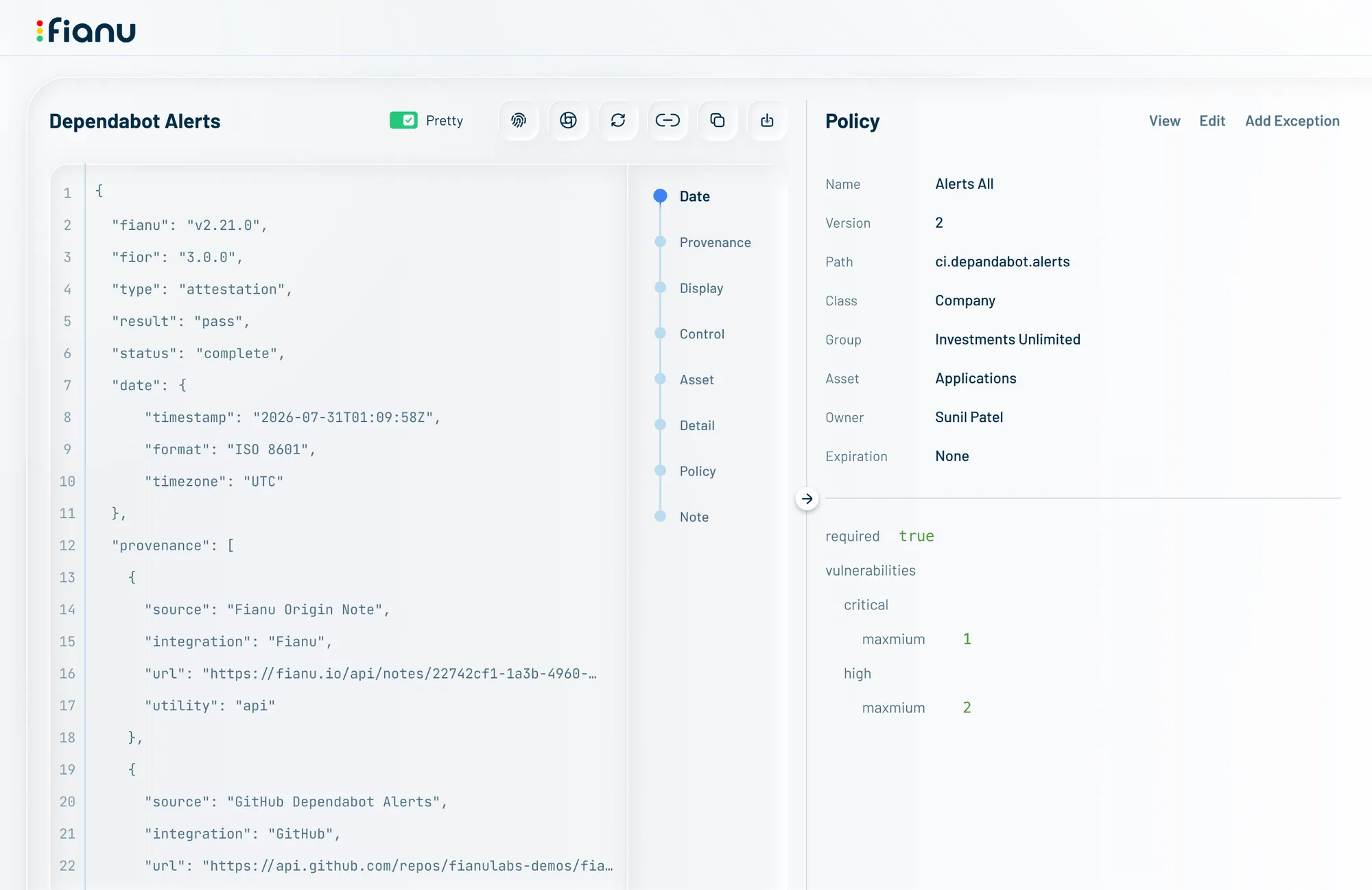The height and width of the screenshot is (890, 1372).
Task: Click the chain link icon
Action: 667,121
